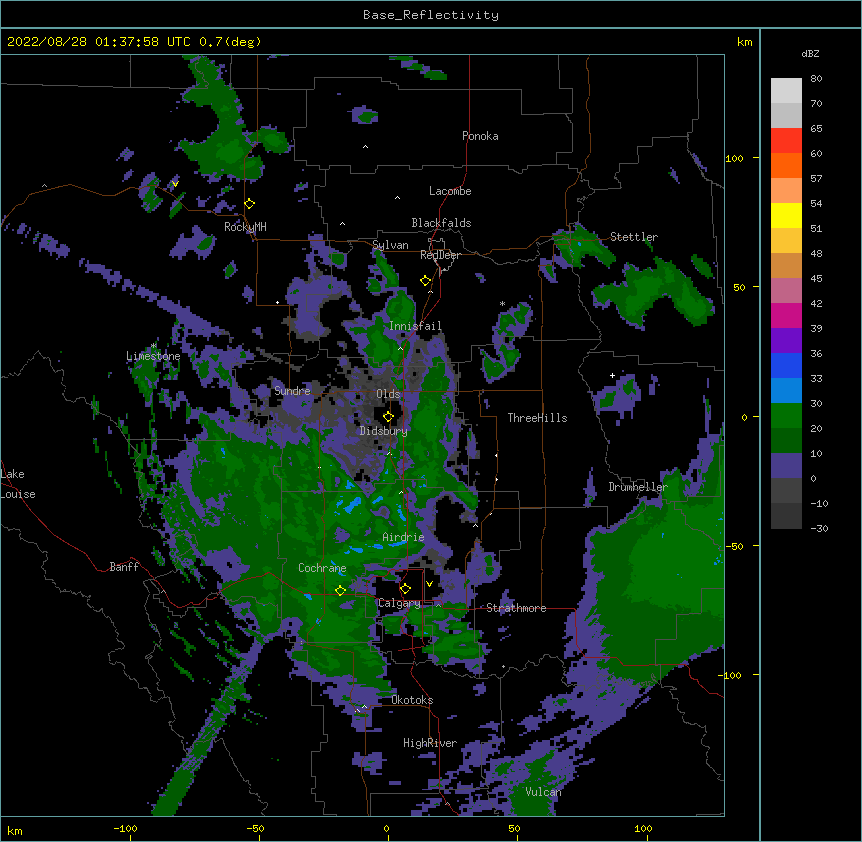The image size is (862, 842).
Task: Click the Lake Louise label
Action: [18, 484]
